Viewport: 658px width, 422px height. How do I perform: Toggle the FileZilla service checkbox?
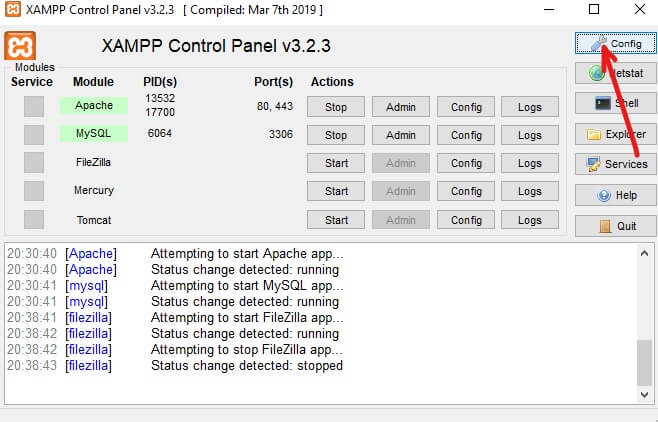(x=34, y=163)
